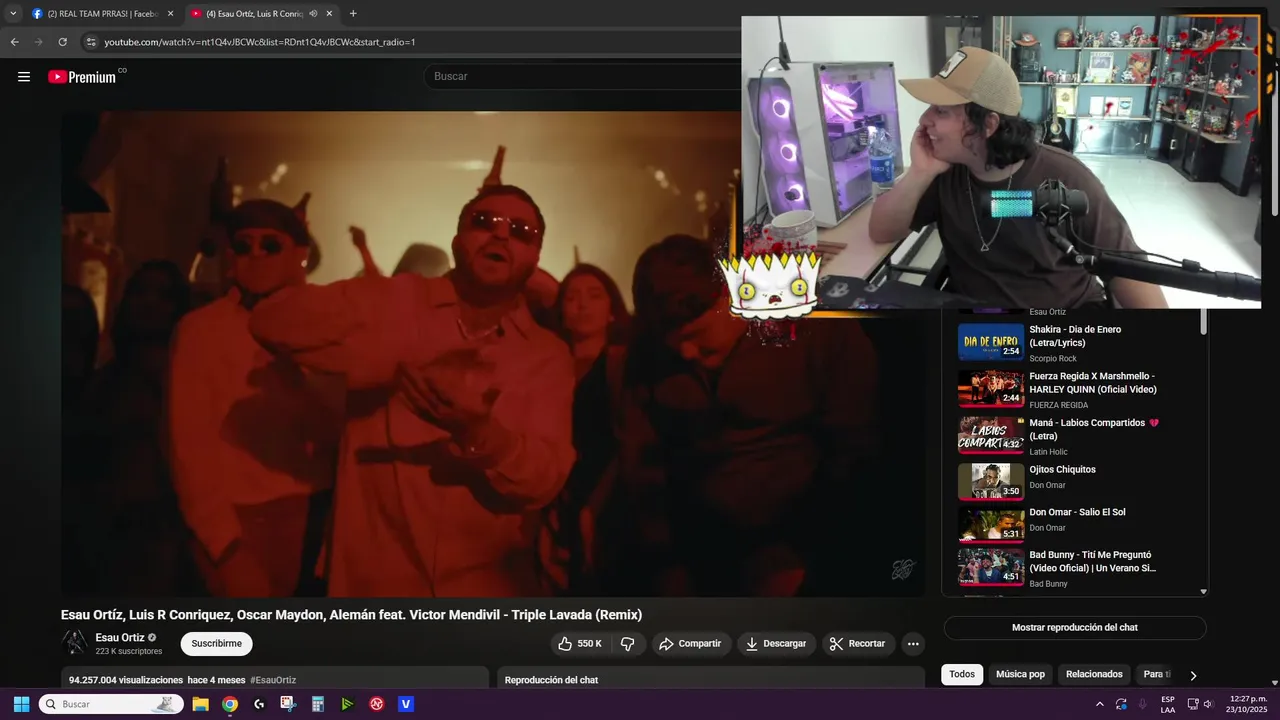Close the REAL TEAM PRRAS Facebook tab
The width and height of the screenshot is (1280, 720).
(170, 13)
